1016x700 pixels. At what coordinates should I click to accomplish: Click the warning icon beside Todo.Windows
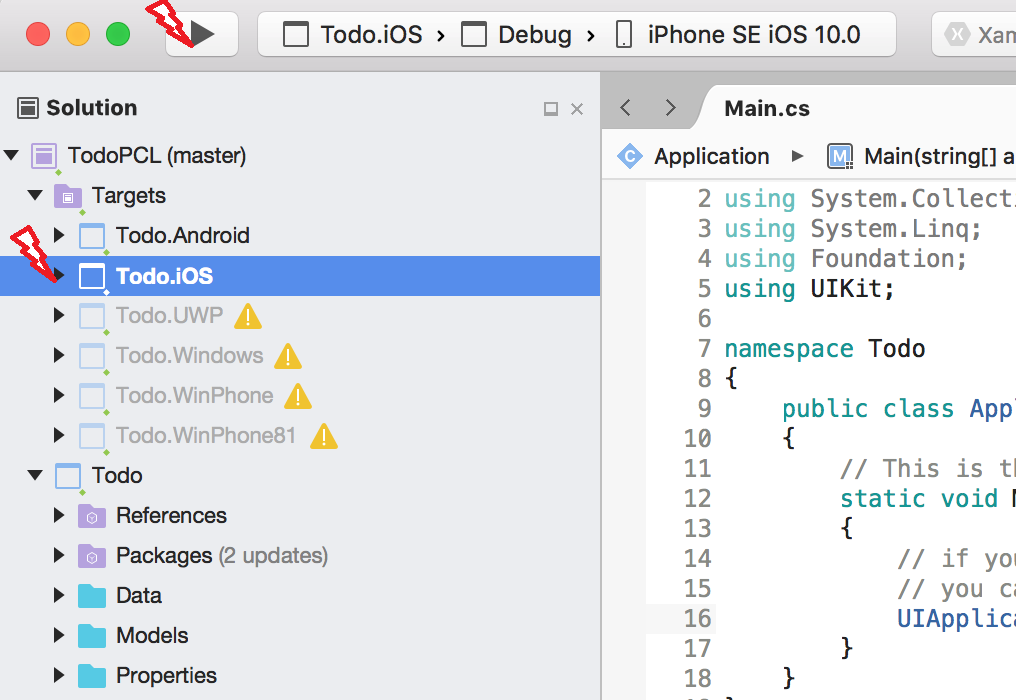[x=288, y=356]
